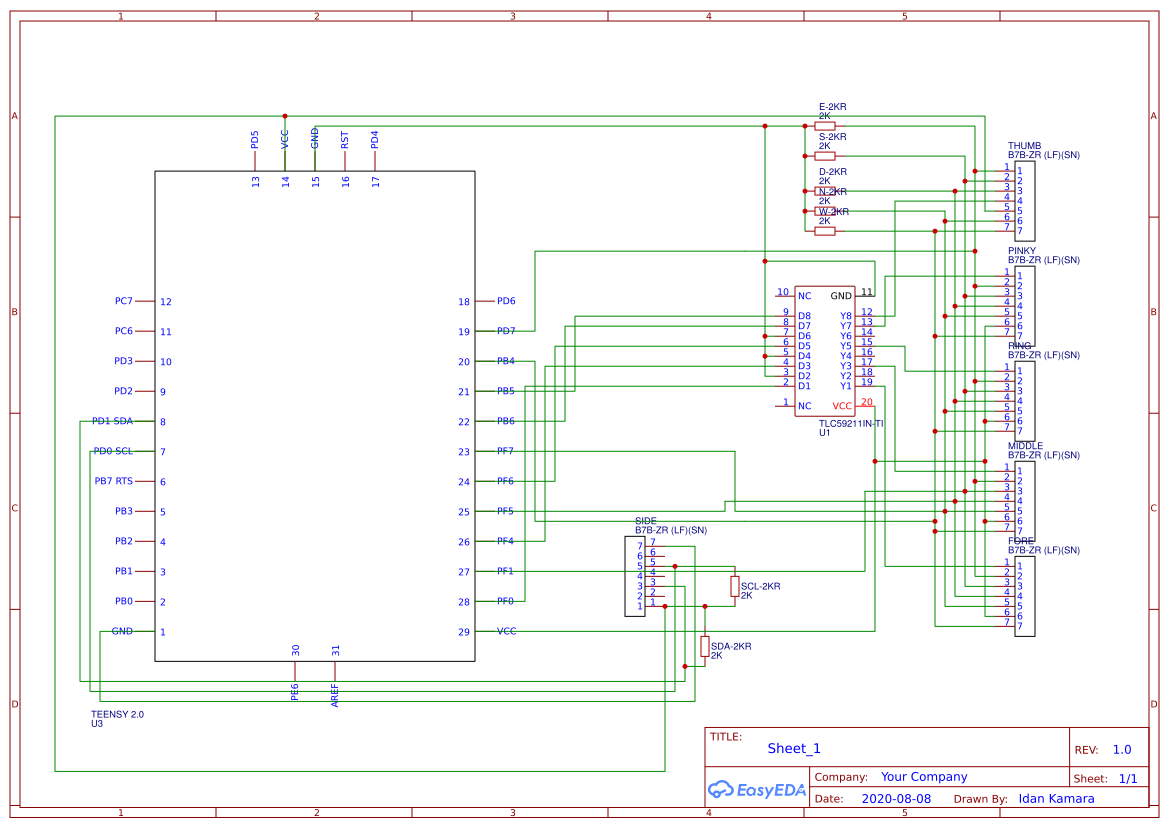The image size is (1169, 828).
Task: Select the TLC59211IN-TI driver chip U1
Action: (825, 350)
